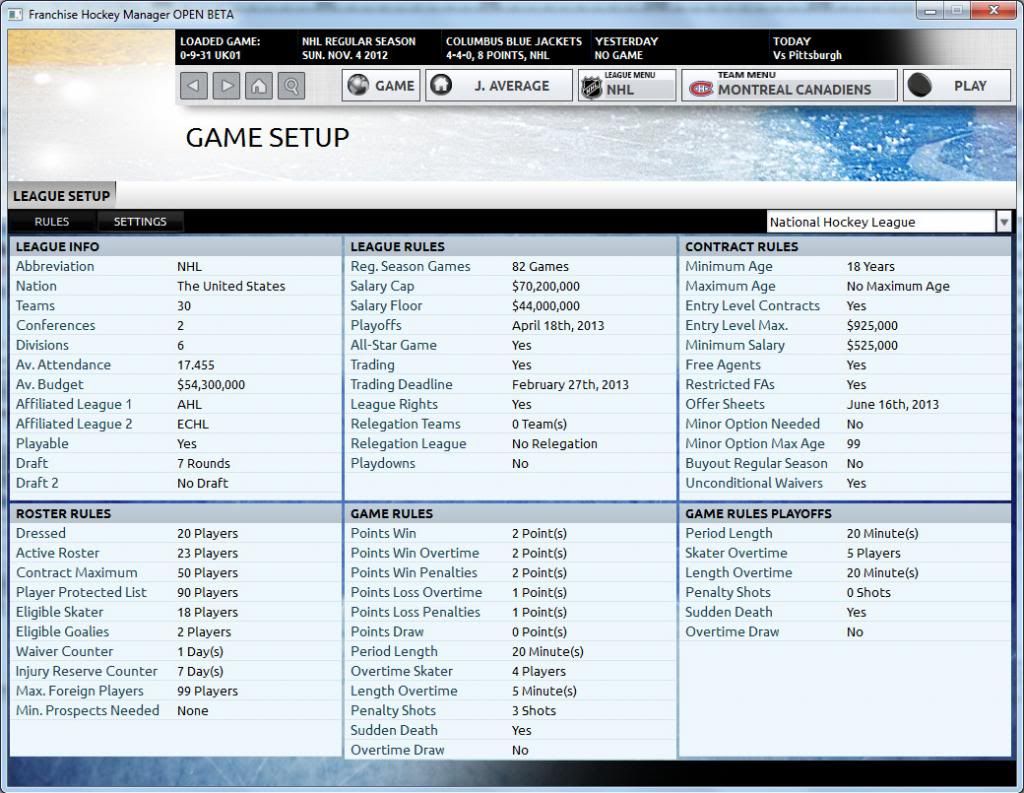Click the Eligible Goalies value 2 Players

204,632
